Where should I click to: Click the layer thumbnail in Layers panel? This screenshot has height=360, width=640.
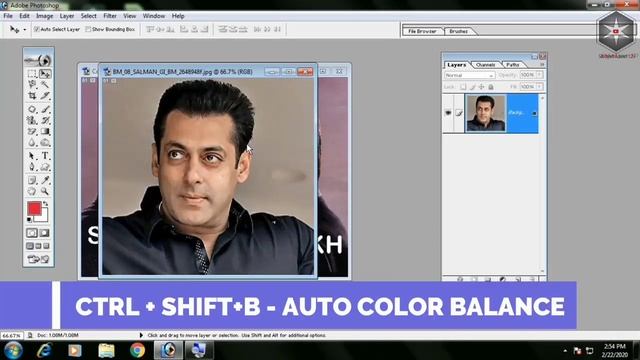click(485, 113)
